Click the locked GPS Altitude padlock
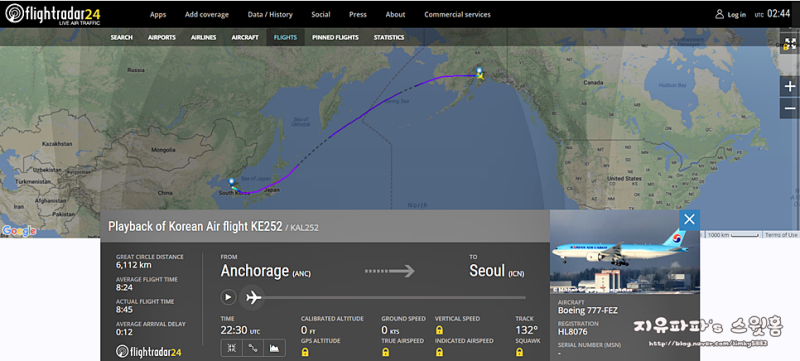Viewport: 800px width, 361px height. [x=305, y=352]
